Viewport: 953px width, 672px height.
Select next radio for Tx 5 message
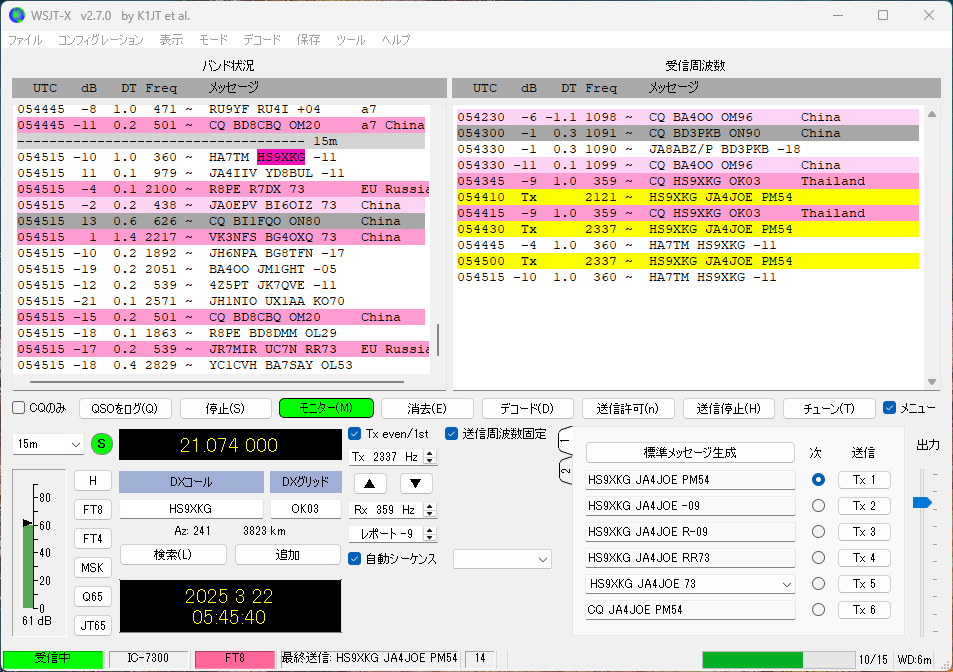click(x=818, y=584)
